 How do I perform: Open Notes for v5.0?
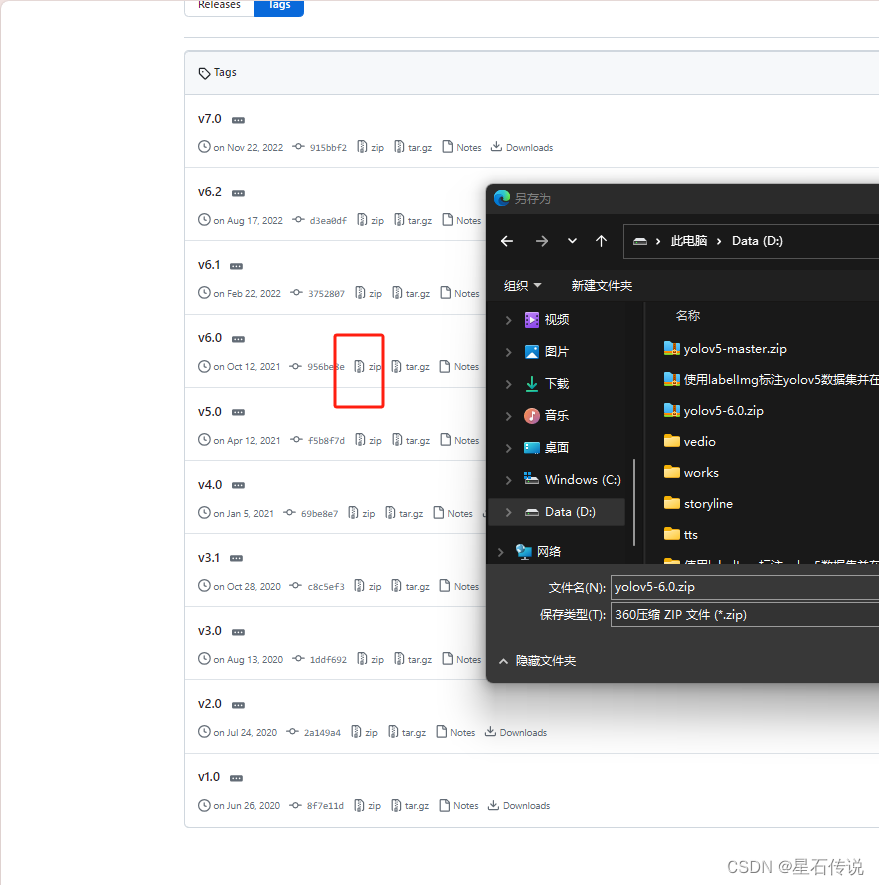coord(460,440)
